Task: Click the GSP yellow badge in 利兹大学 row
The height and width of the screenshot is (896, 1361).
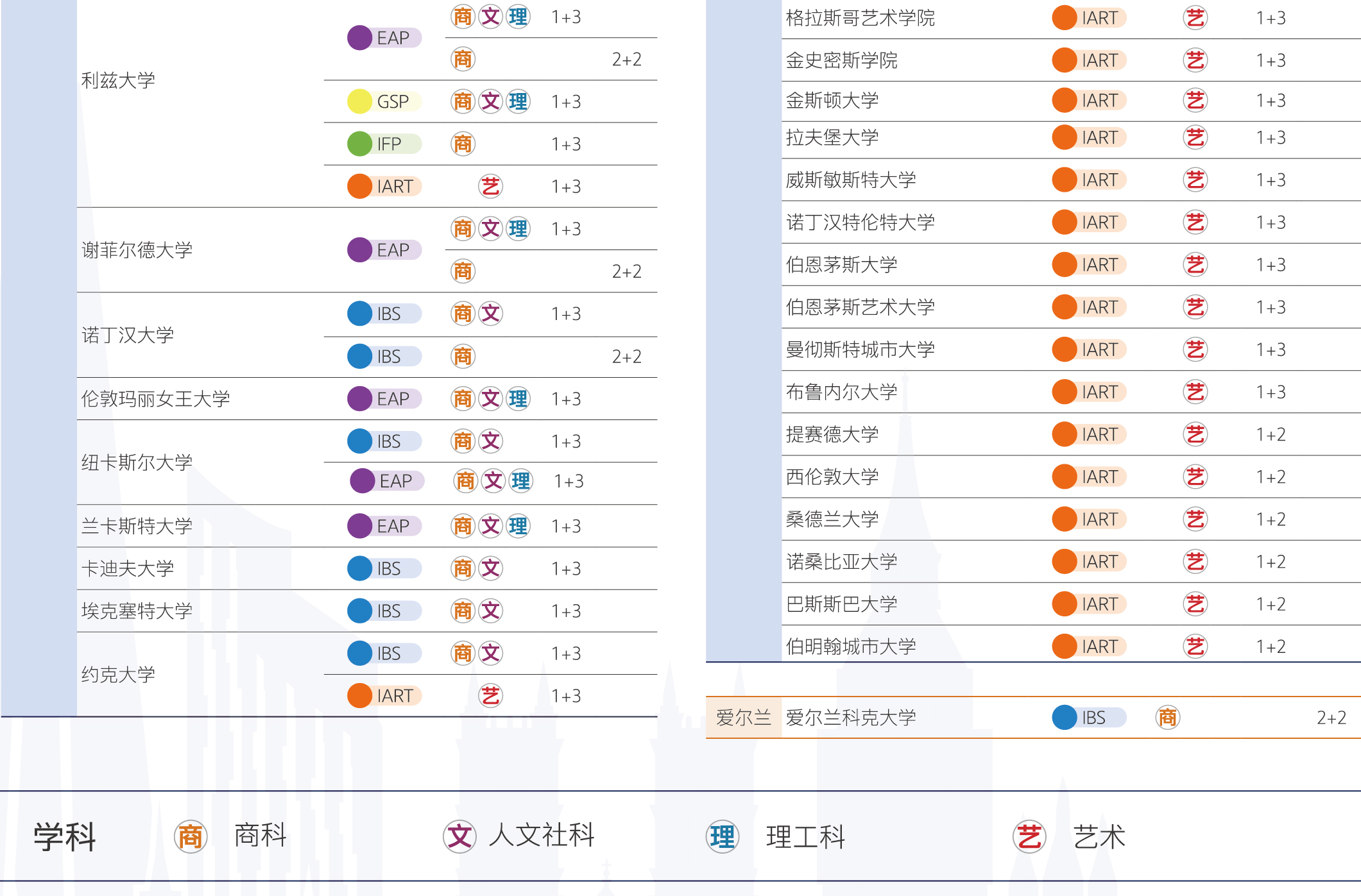Action: (x=384, y=101)
